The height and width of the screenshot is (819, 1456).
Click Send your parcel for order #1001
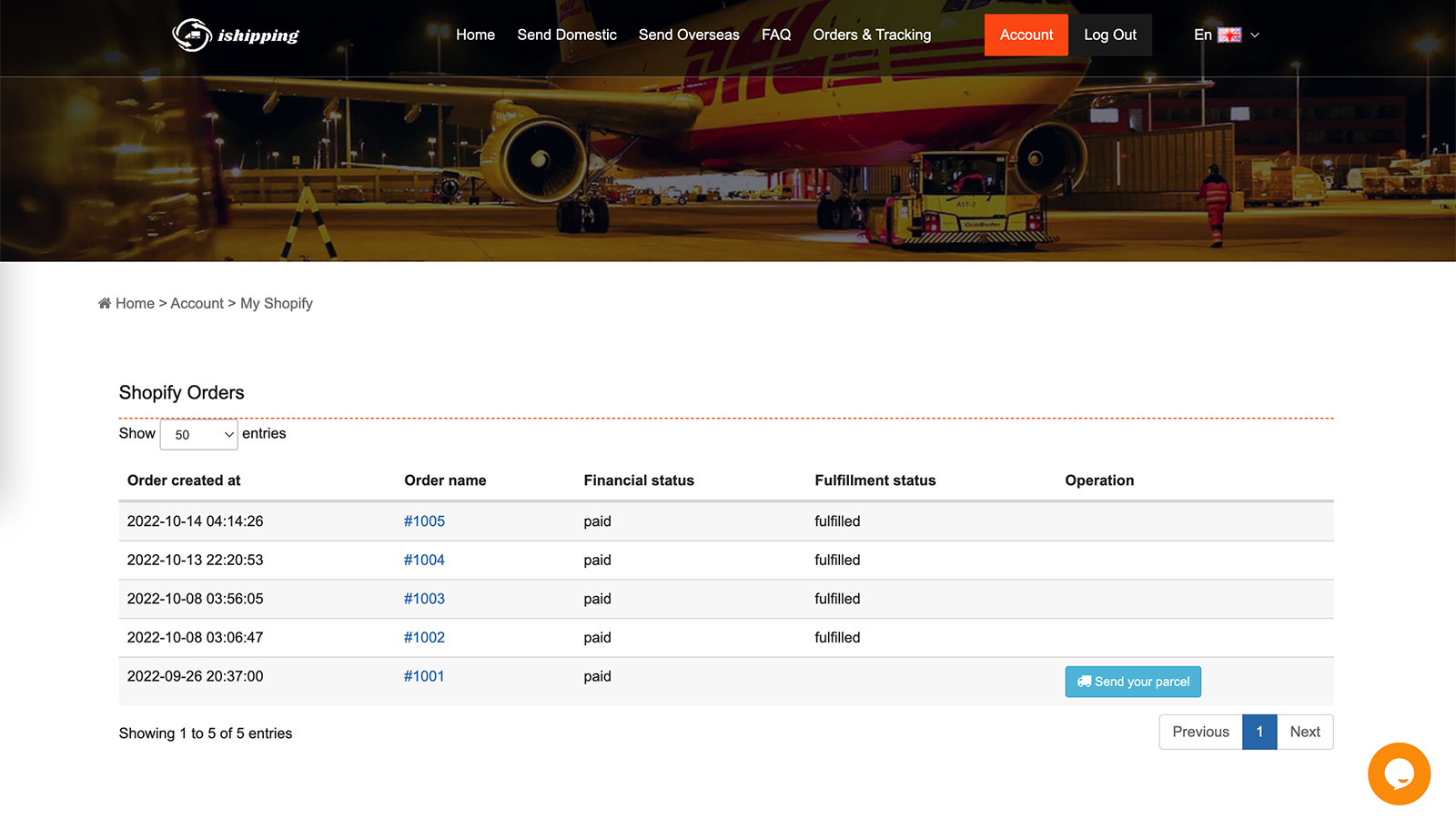pyautogui.click(x=1133, y=681)
